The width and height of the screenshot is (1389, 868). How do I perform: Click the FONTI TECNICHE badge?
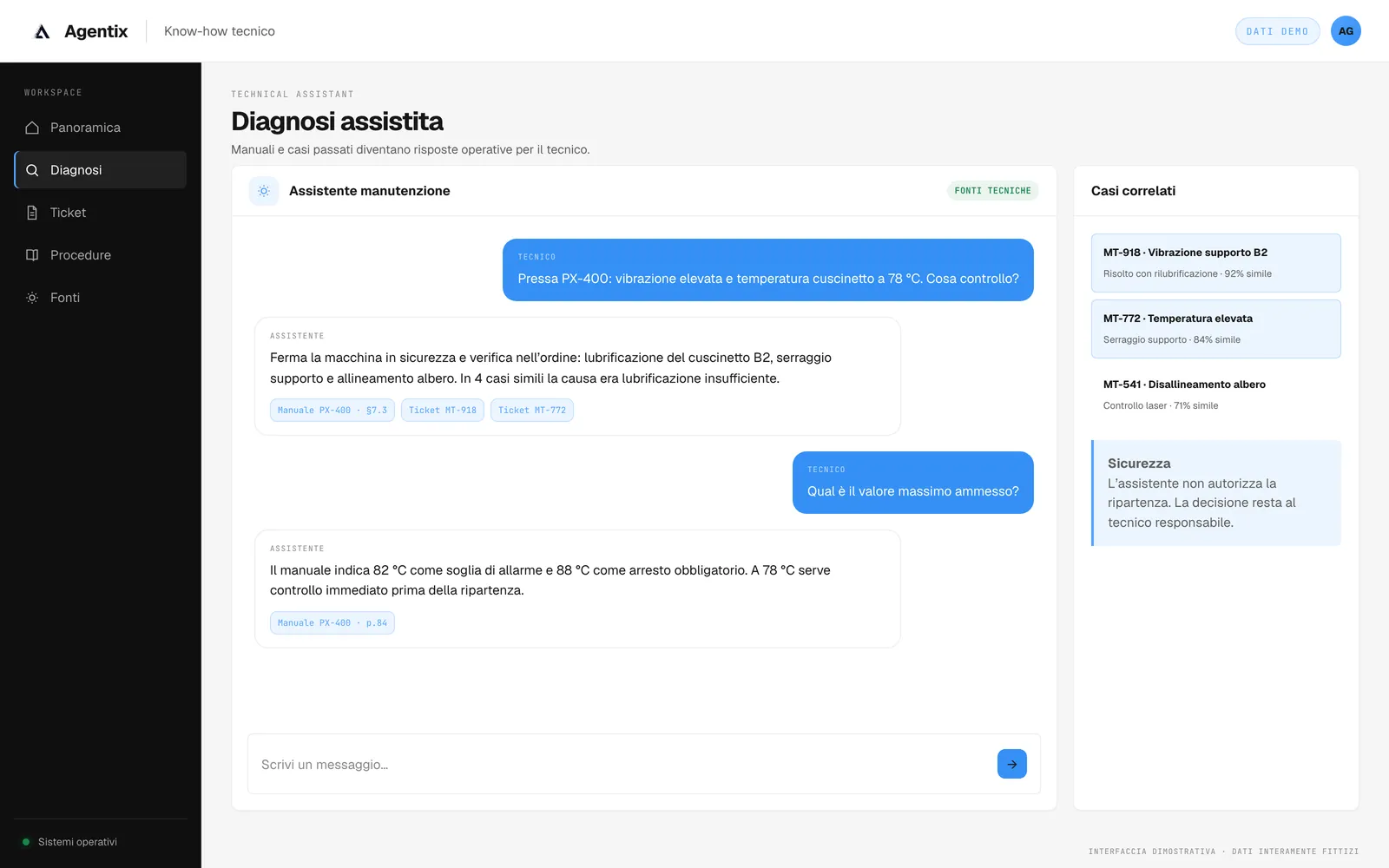[992, 191]
